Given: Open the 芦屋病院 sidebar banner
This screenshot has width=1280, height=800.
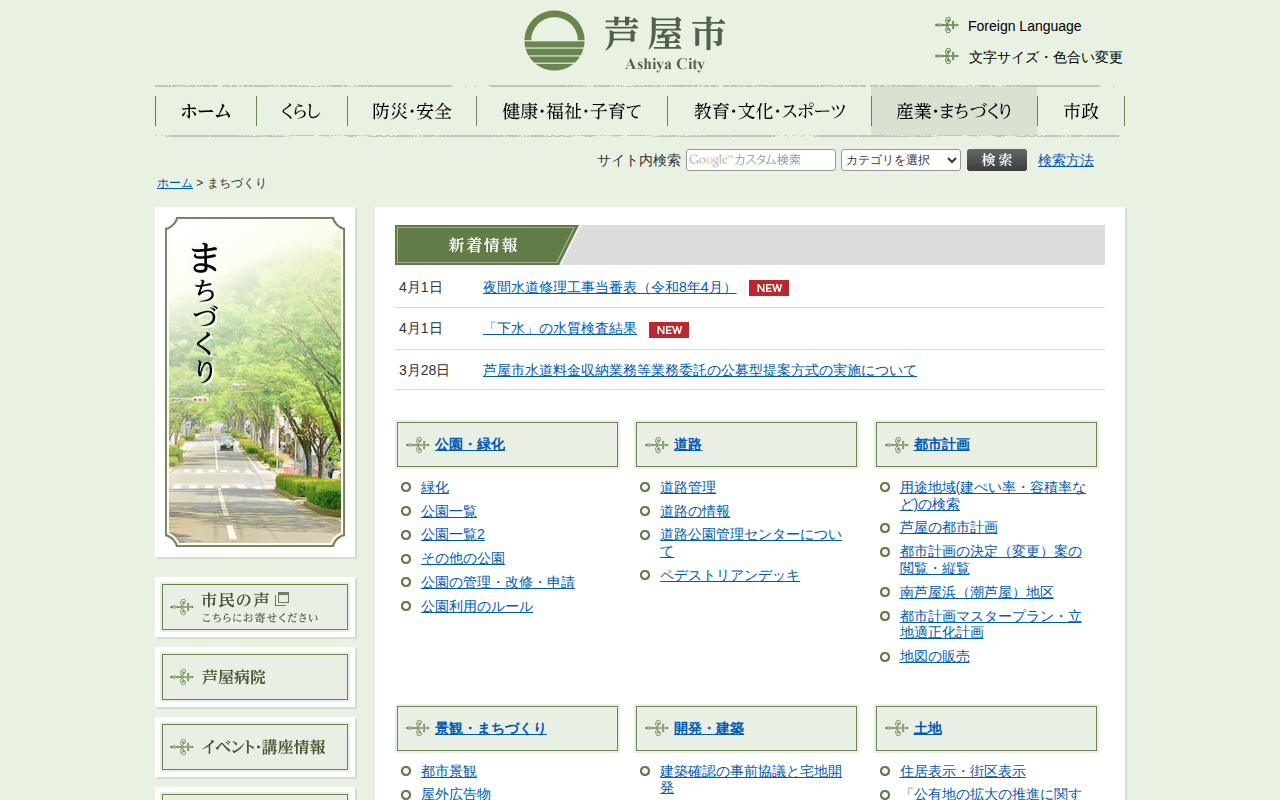Looking at the screenshot, I should (x=255, y=677).
